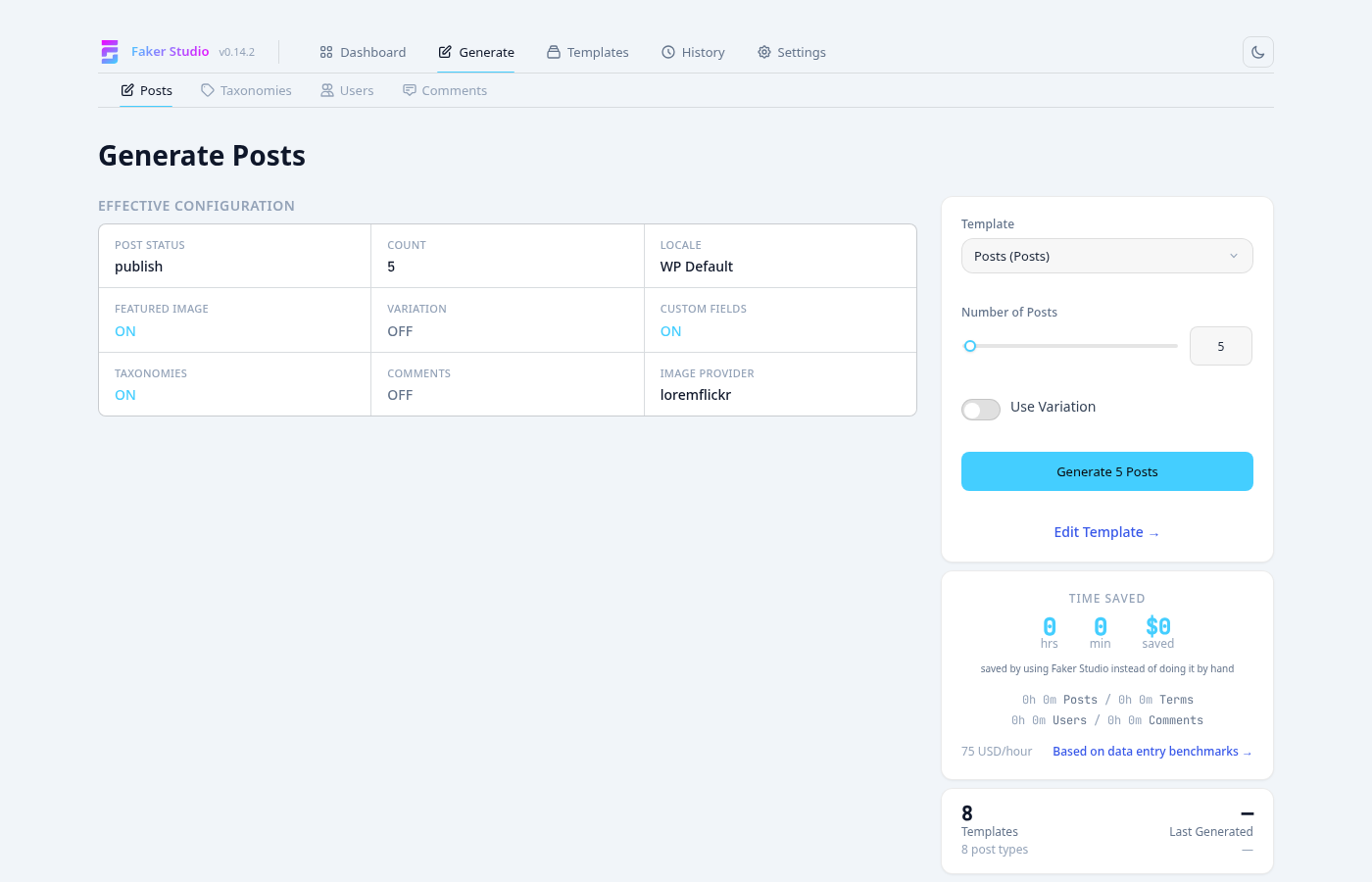
Task: Click the Locale value WP Default
Action: 697,267
